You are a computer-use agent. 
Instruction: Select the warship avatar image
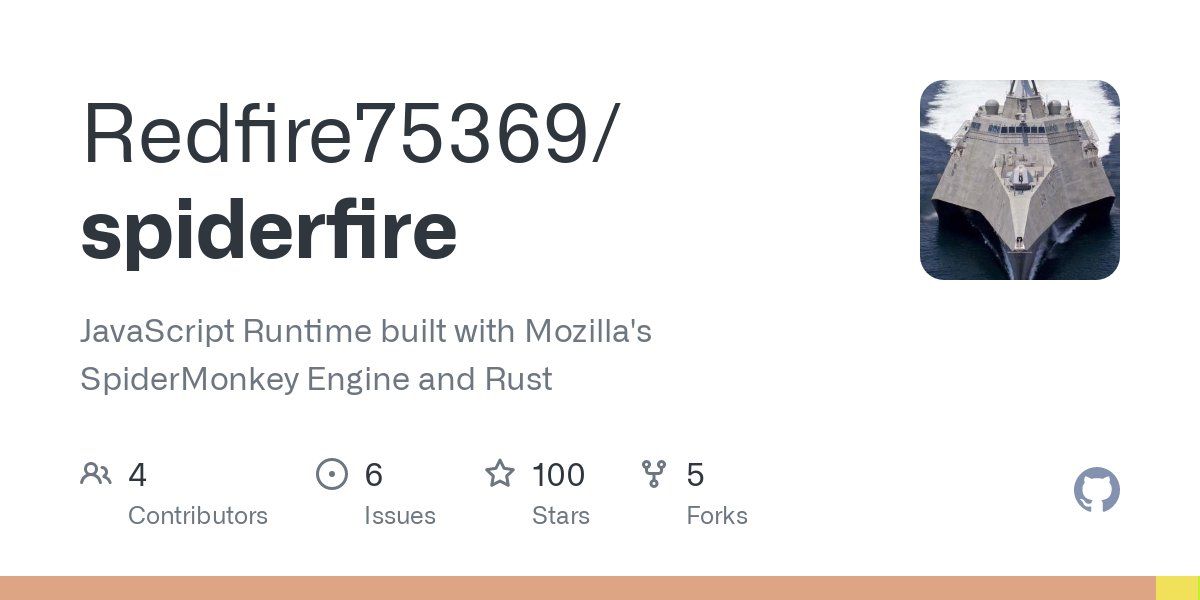(1019, 180)
